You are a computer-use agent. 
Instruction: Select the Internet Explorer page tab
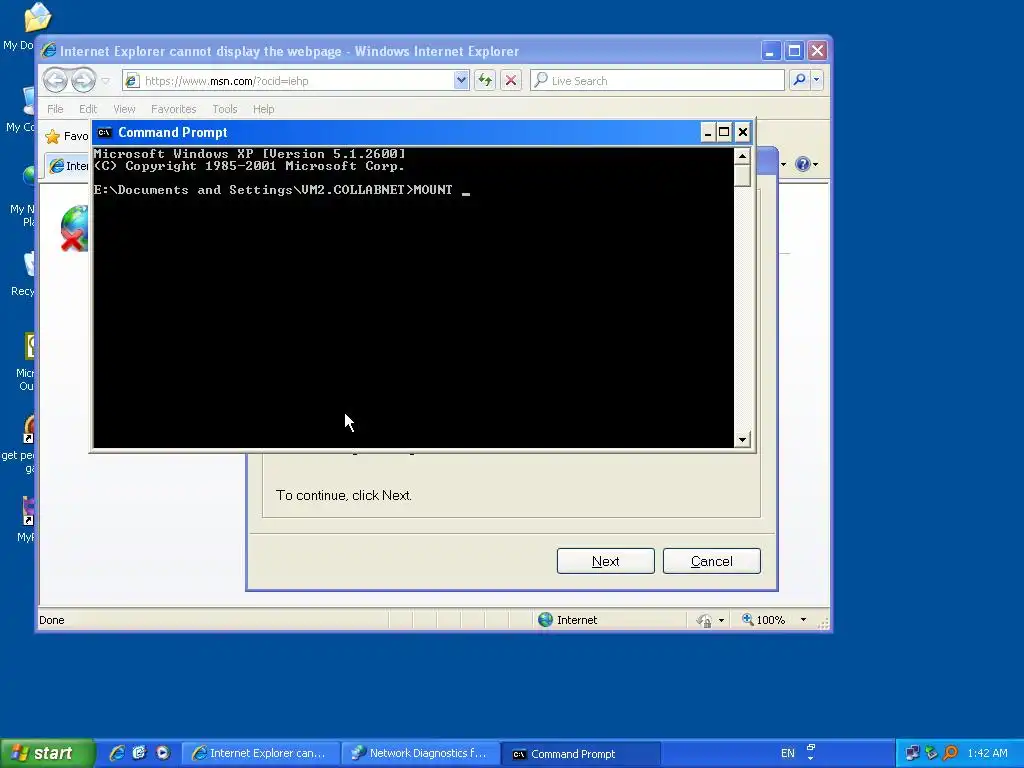coord(68,166)
